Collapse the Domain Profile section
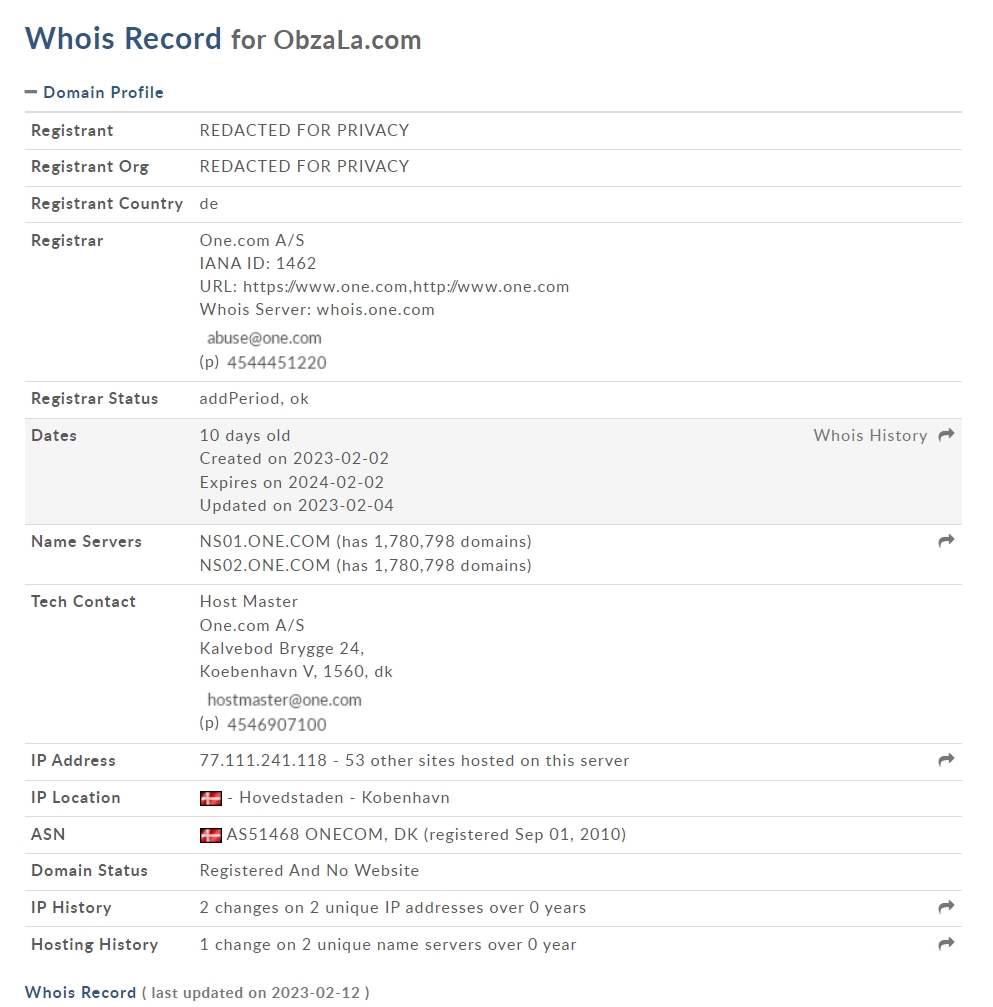Screen dimensions: 993x1007 [94, 92]
